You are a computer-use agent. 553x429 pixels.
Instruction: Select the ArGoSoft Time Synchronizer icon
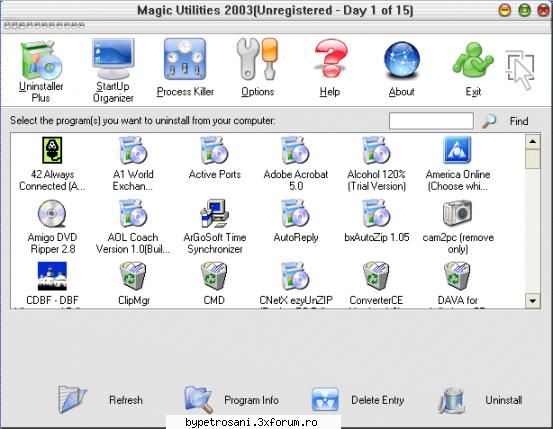point(214,213)
